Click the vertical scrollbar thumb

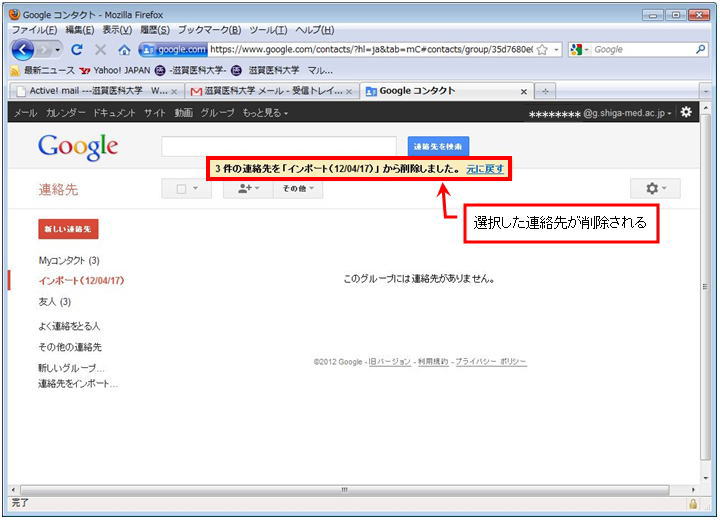705,287
